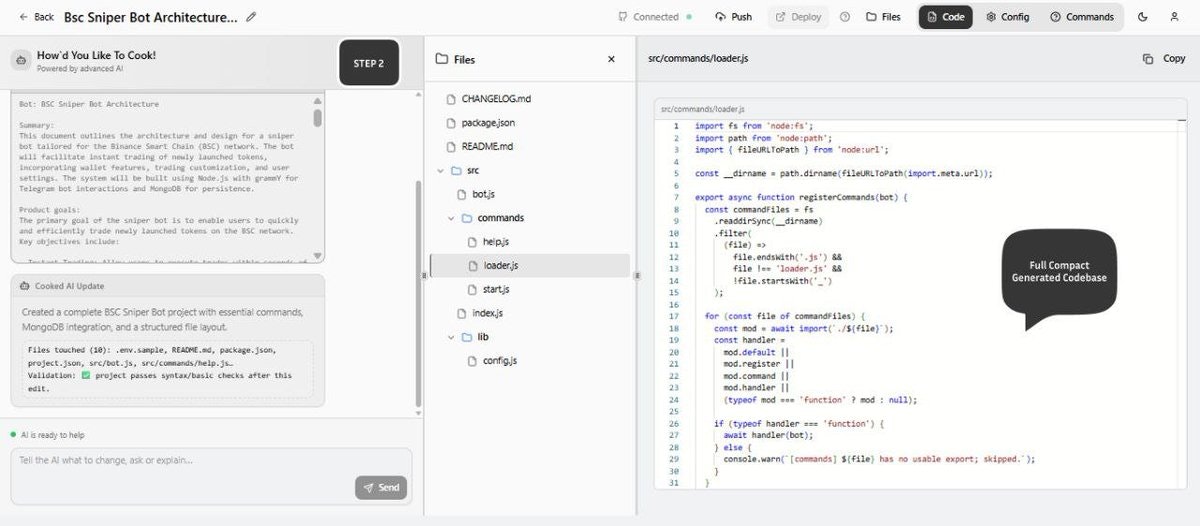1200x526 pixels.
Task: Click the start.js file icon
Action: (x=473, y=290)
